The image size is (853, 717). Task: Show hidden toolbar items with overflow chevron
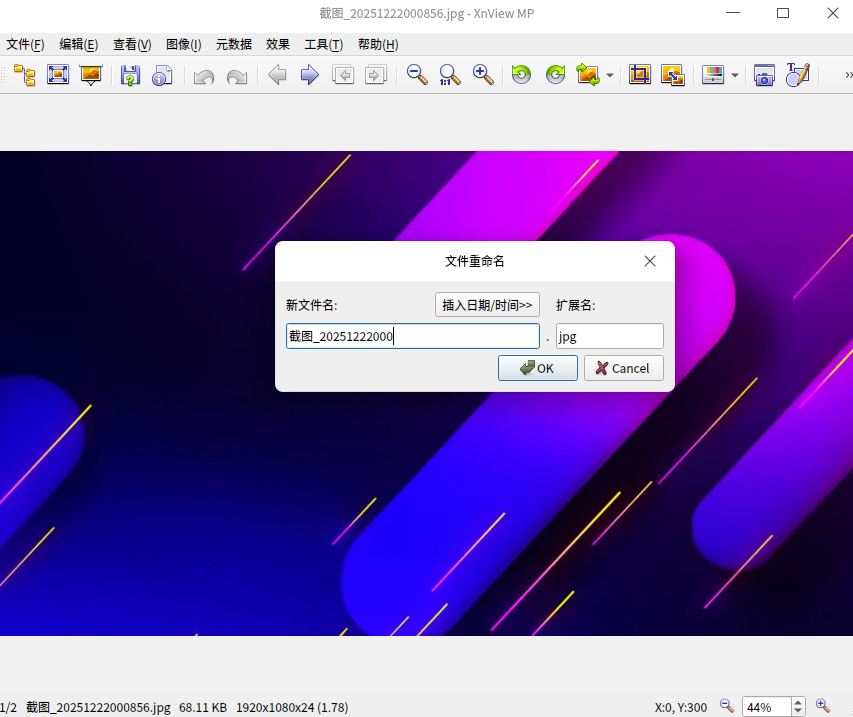point(847,75)
